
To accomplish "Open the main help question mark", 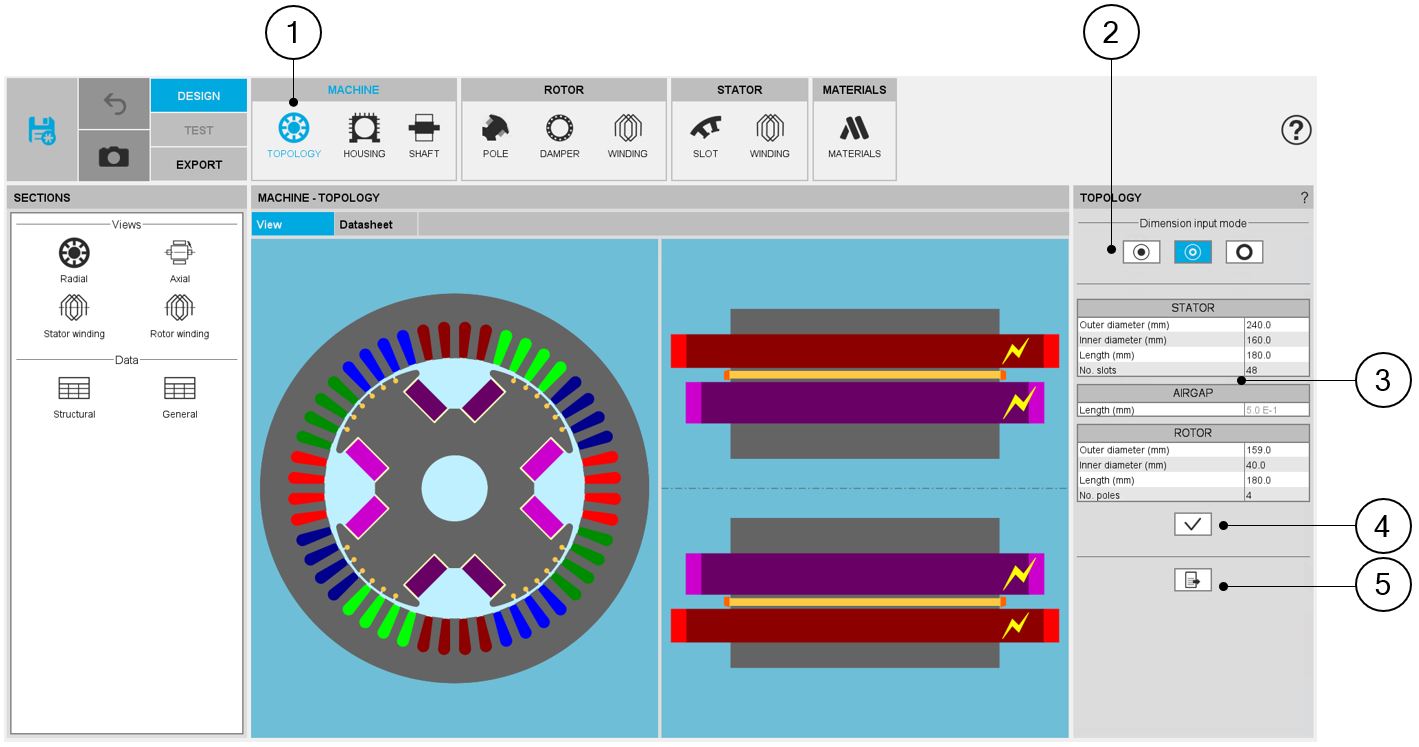I will (x=1296, y=130).
